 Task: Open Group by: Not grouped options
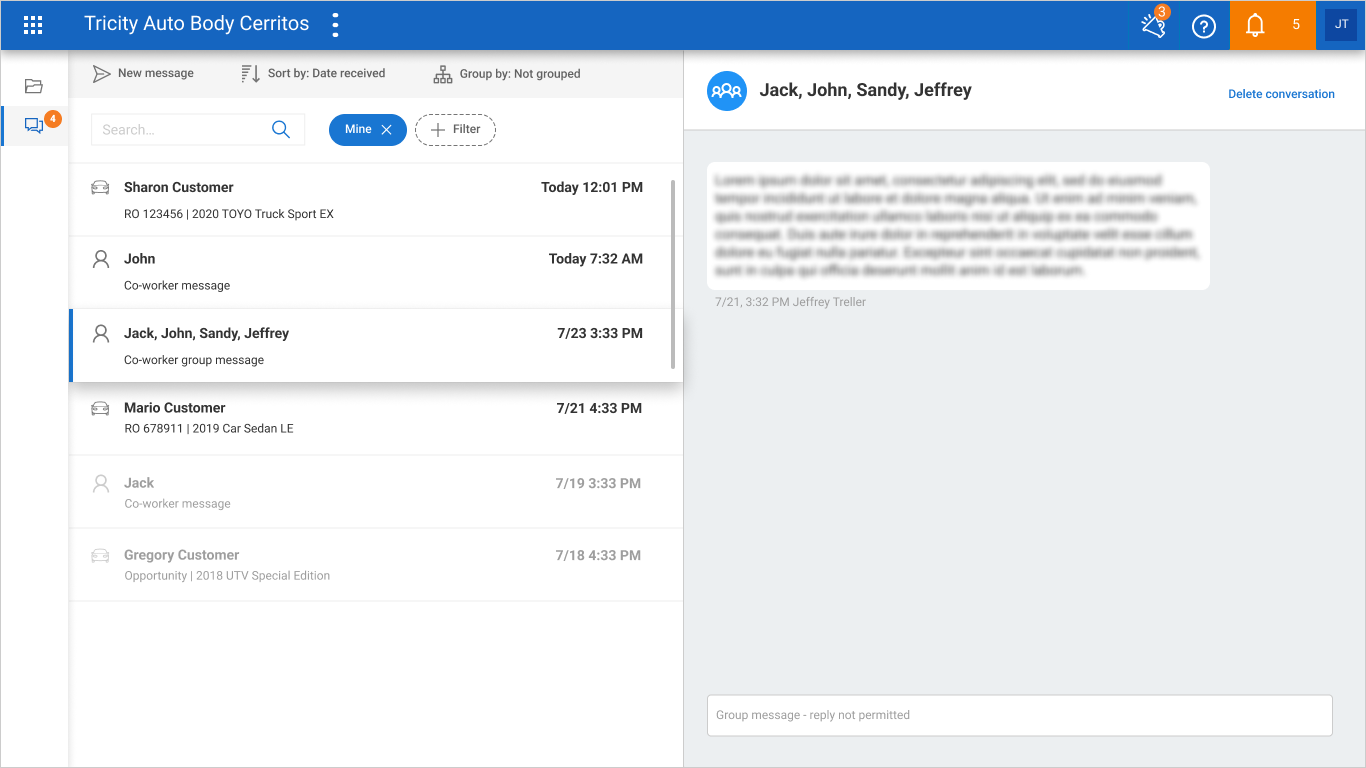click(x=507, y=74)
